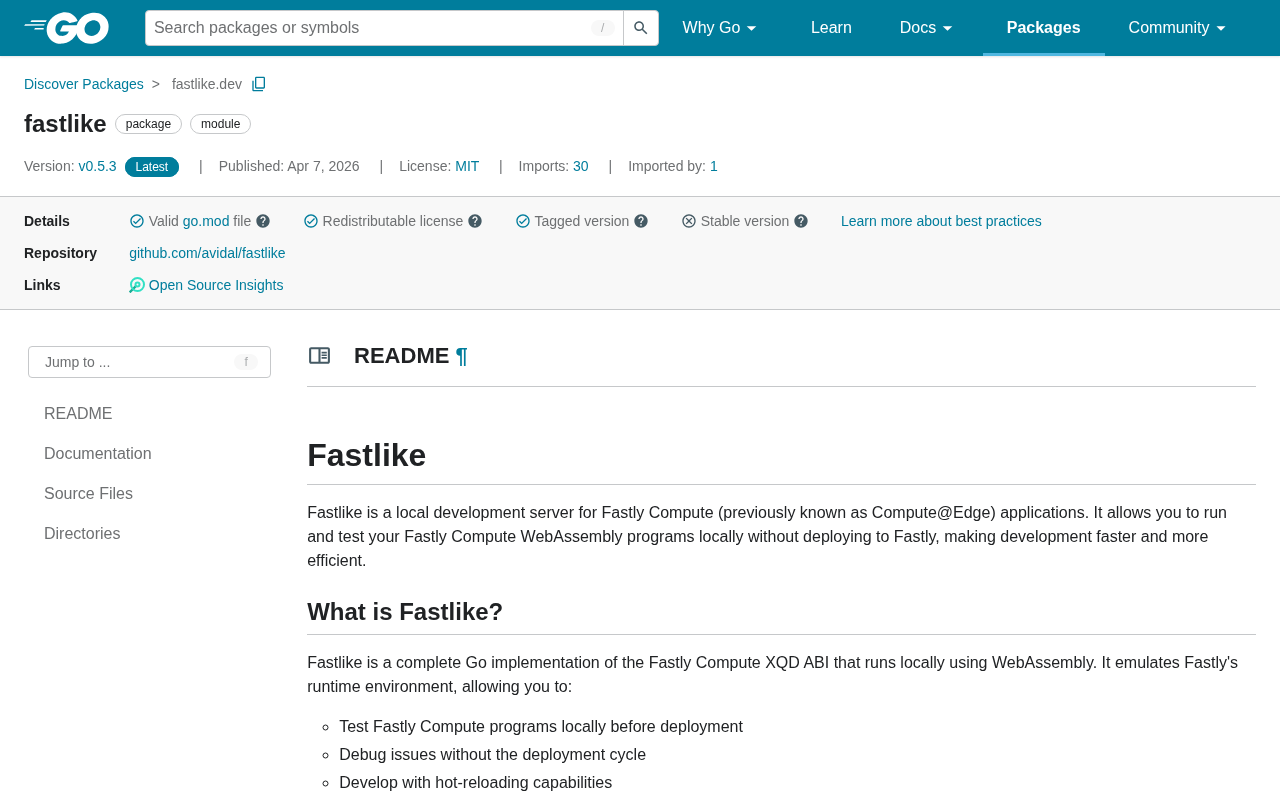The image size is (1280, 800).
Task: Click the Go logo in the header
Action: point(67,28)
